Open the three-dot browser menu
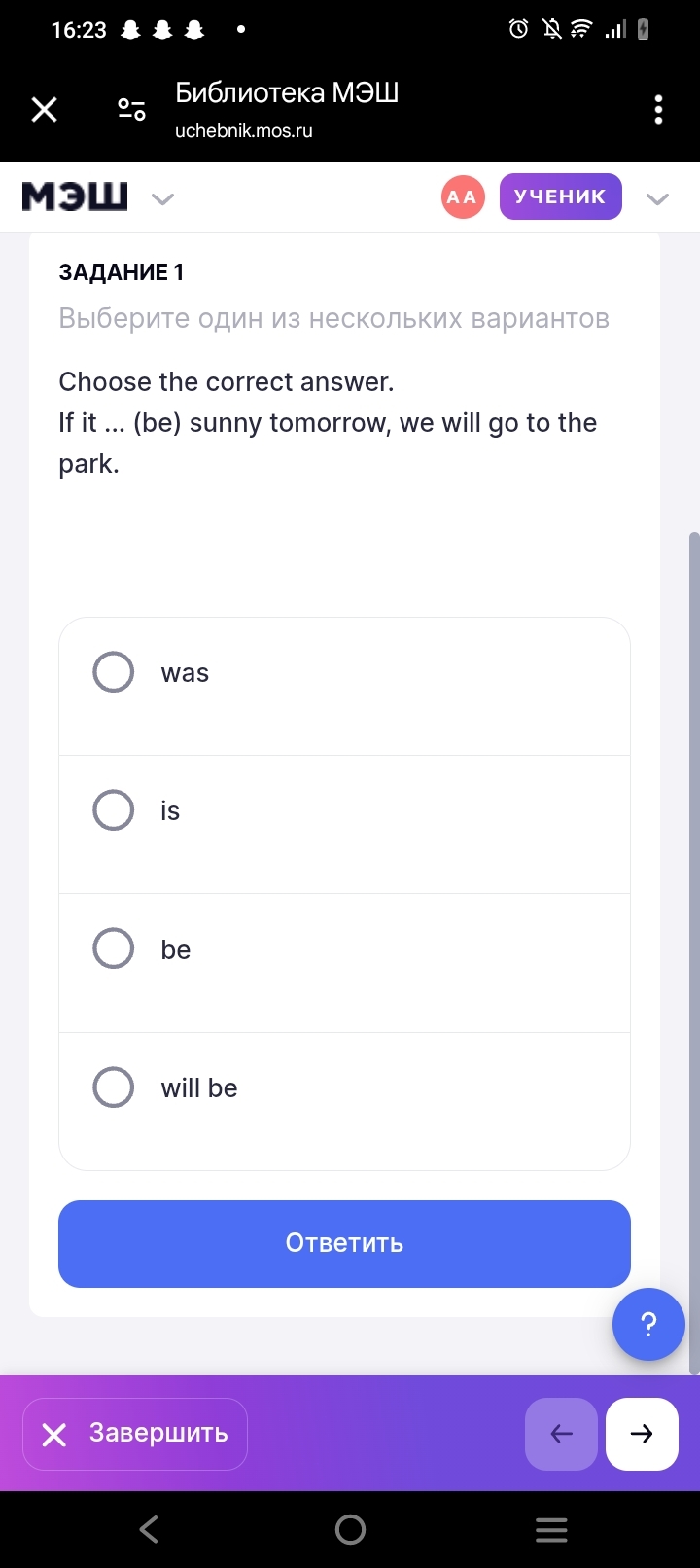This screenshot has height=1568, width=700. tap(658, 110)
